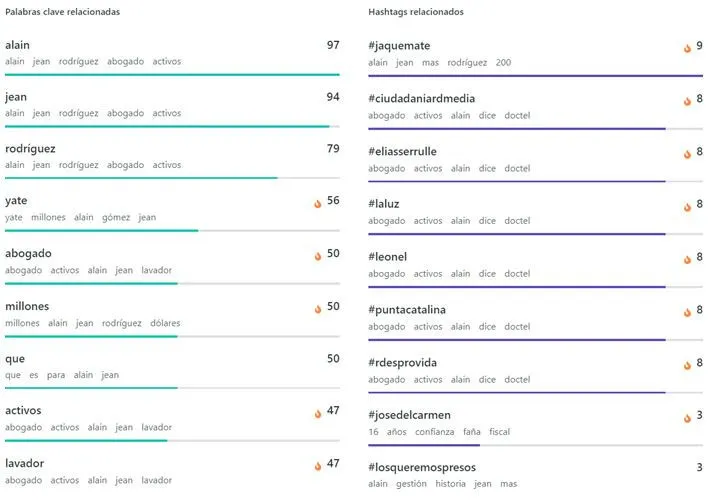Open the hashtag #losqueremospresos
This screenshot has width=712, height=503.
pyautogui.click(x=421, y=467)
